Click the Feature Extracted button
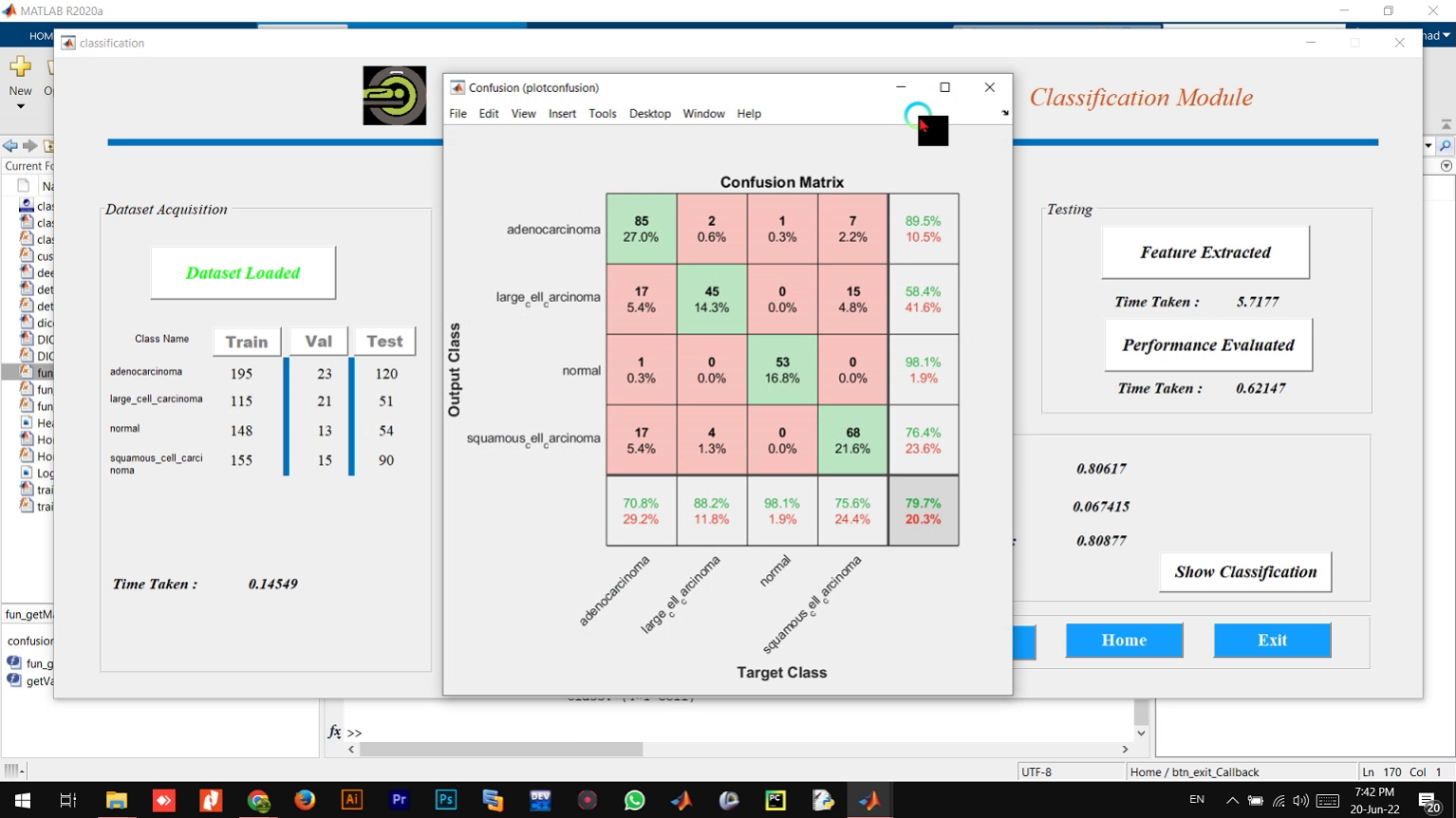 pyautogui.click(x=1205, y=252)
